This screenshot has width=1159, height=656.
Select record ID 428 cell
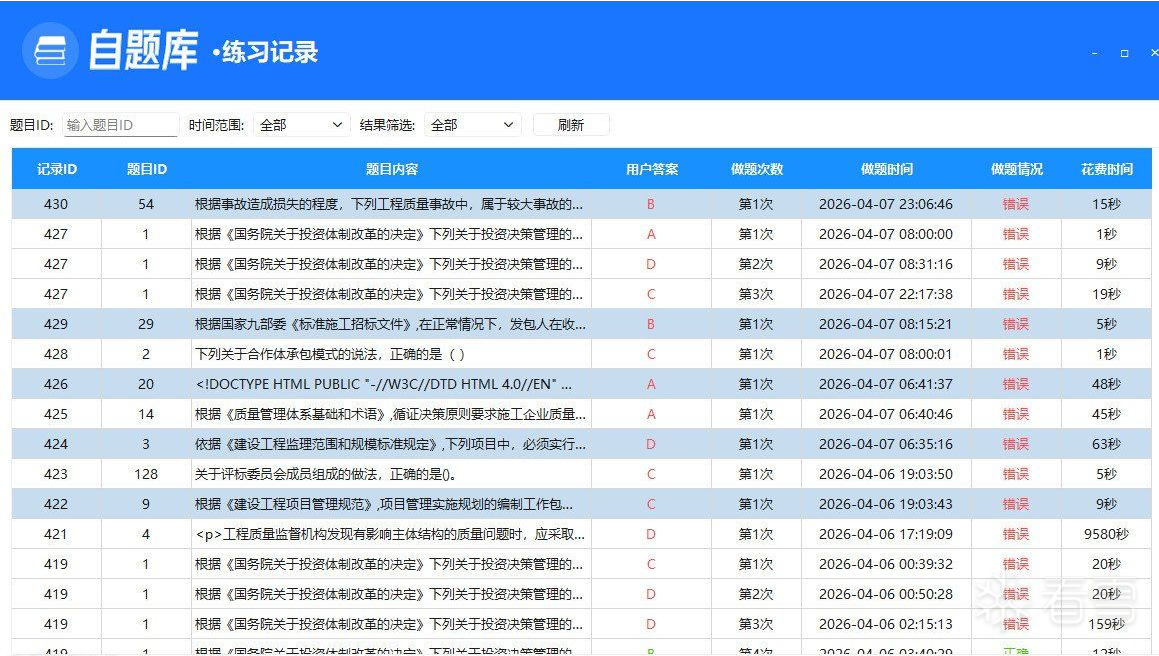tap(56, 354)
